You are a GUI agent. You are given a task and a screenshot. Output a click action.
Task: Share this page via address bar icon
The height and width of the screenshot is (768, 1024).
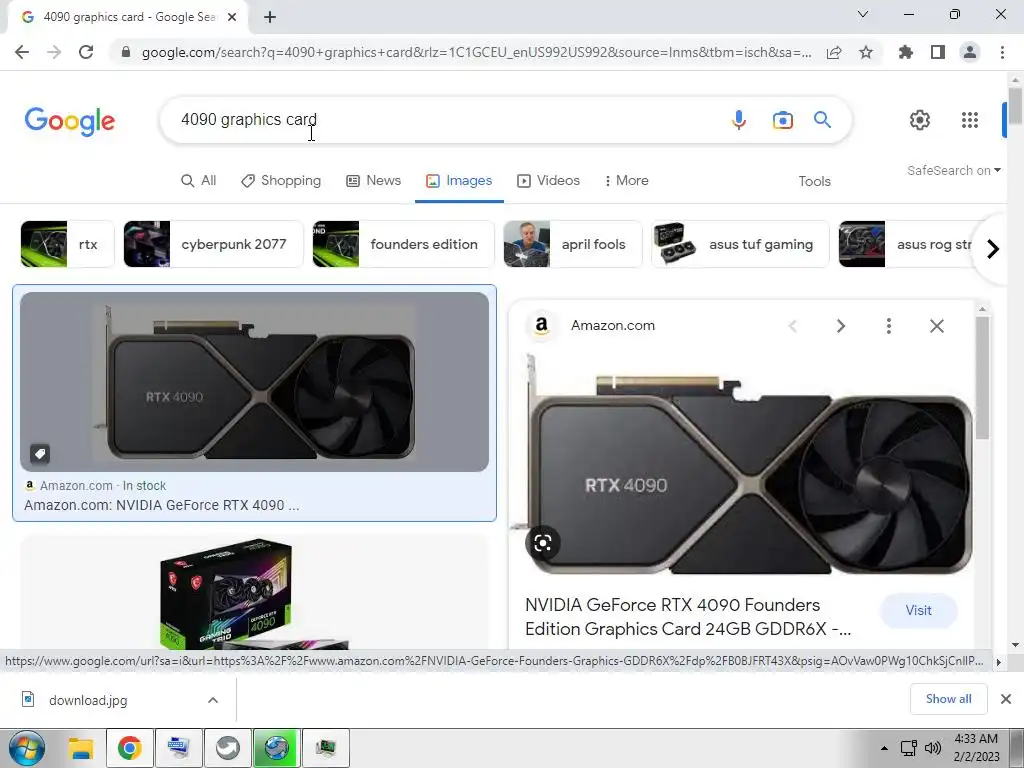[834, 52]
